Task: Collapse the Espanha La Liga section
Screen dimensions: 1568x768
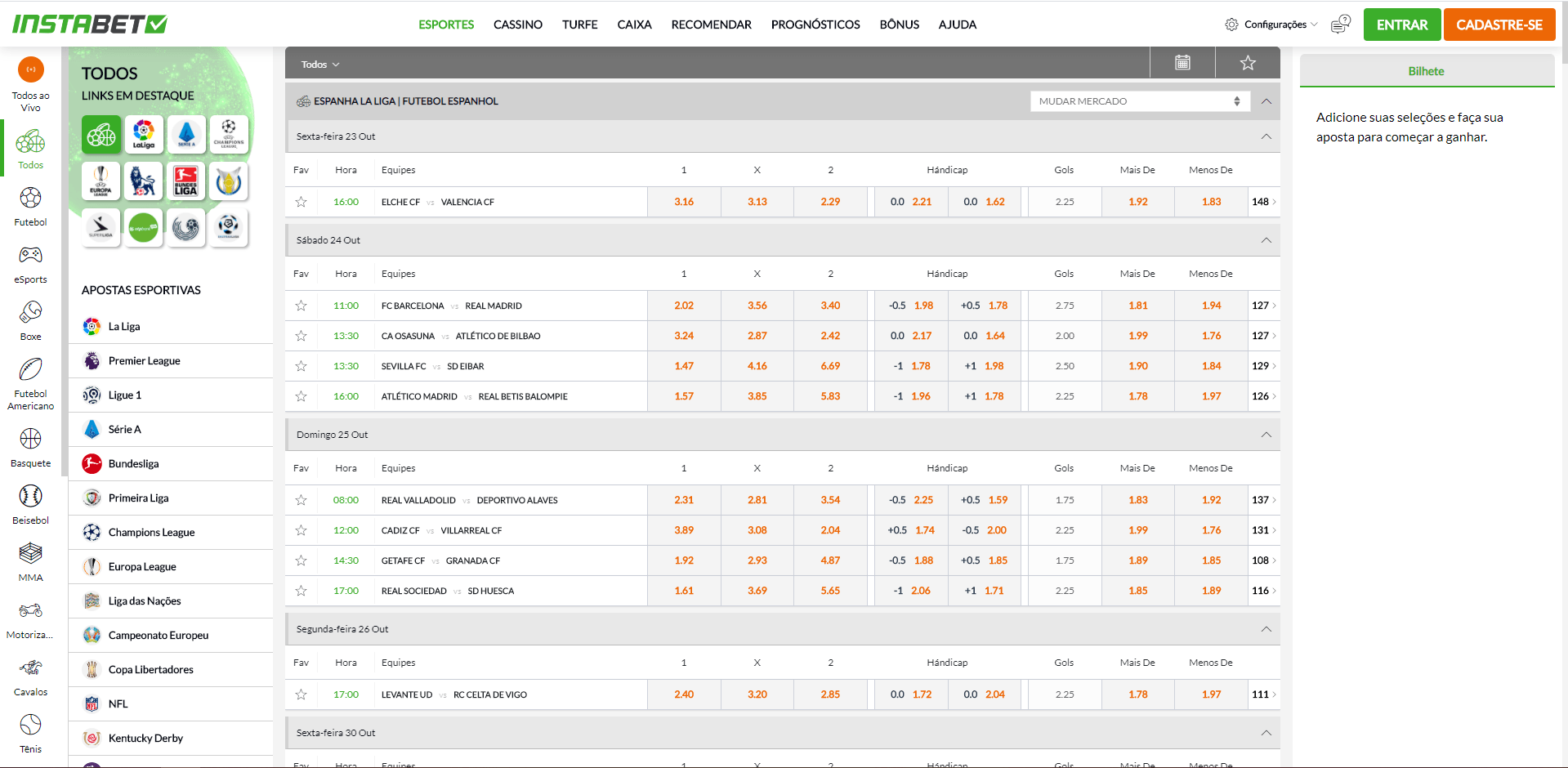Action: pos(1266,101)
